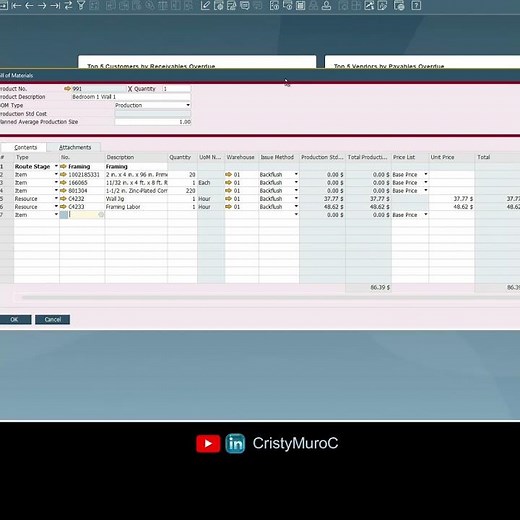Click the Each UoM cell for item 166065
Viewport: 520px width, 520px height.
pos(211,183)
